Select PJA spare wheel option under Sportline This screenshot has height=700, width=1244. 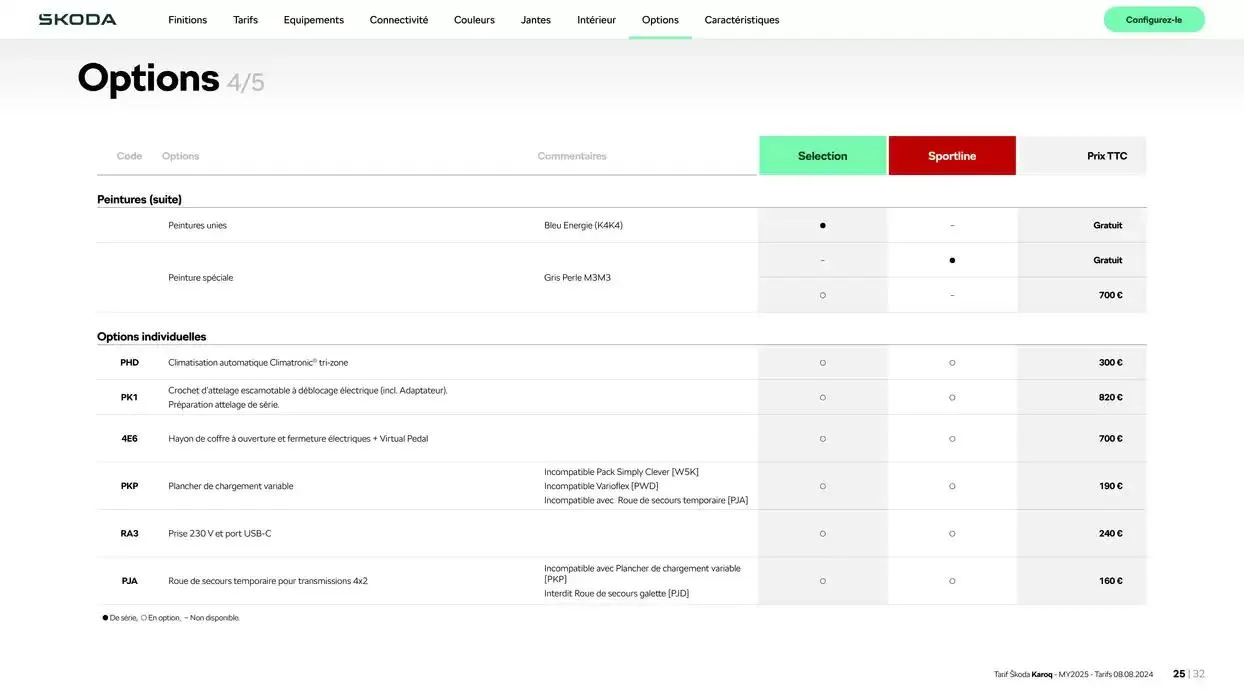[952, 581]
